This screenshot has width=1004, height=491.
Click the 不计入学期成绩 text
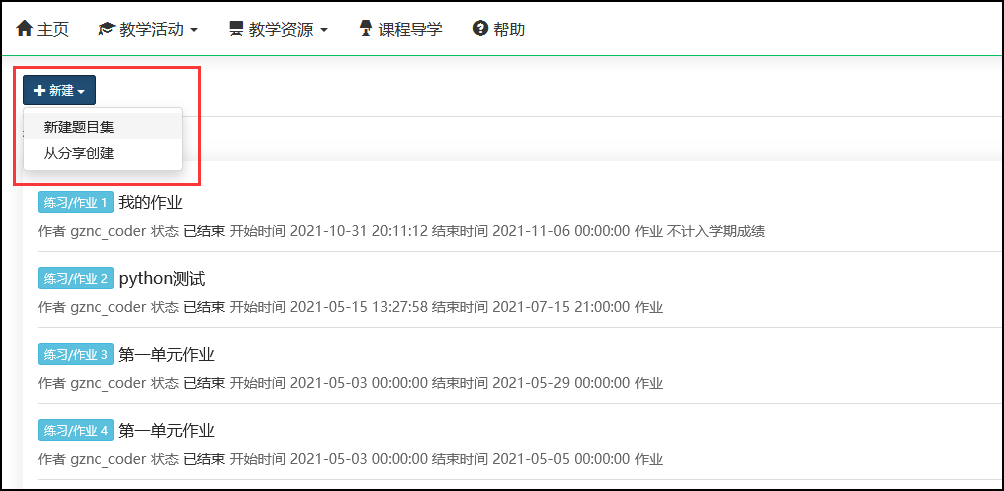tap(716, 232)
